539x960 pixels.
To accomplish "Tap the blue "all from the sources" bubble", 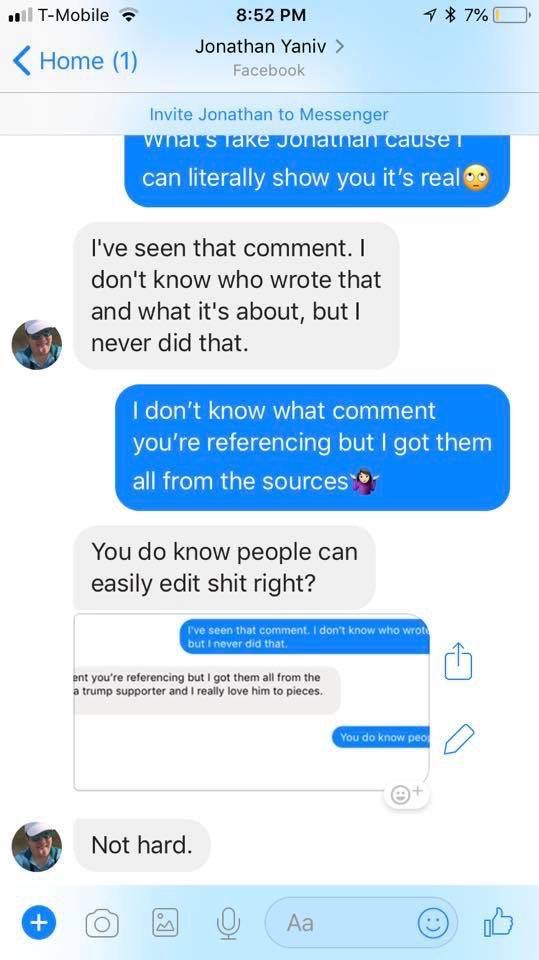I will coord(312,447).
